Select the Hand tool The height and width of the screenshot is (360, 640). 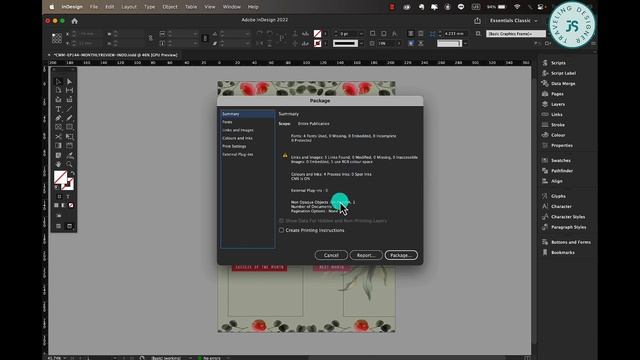click(x=58, y=164)
